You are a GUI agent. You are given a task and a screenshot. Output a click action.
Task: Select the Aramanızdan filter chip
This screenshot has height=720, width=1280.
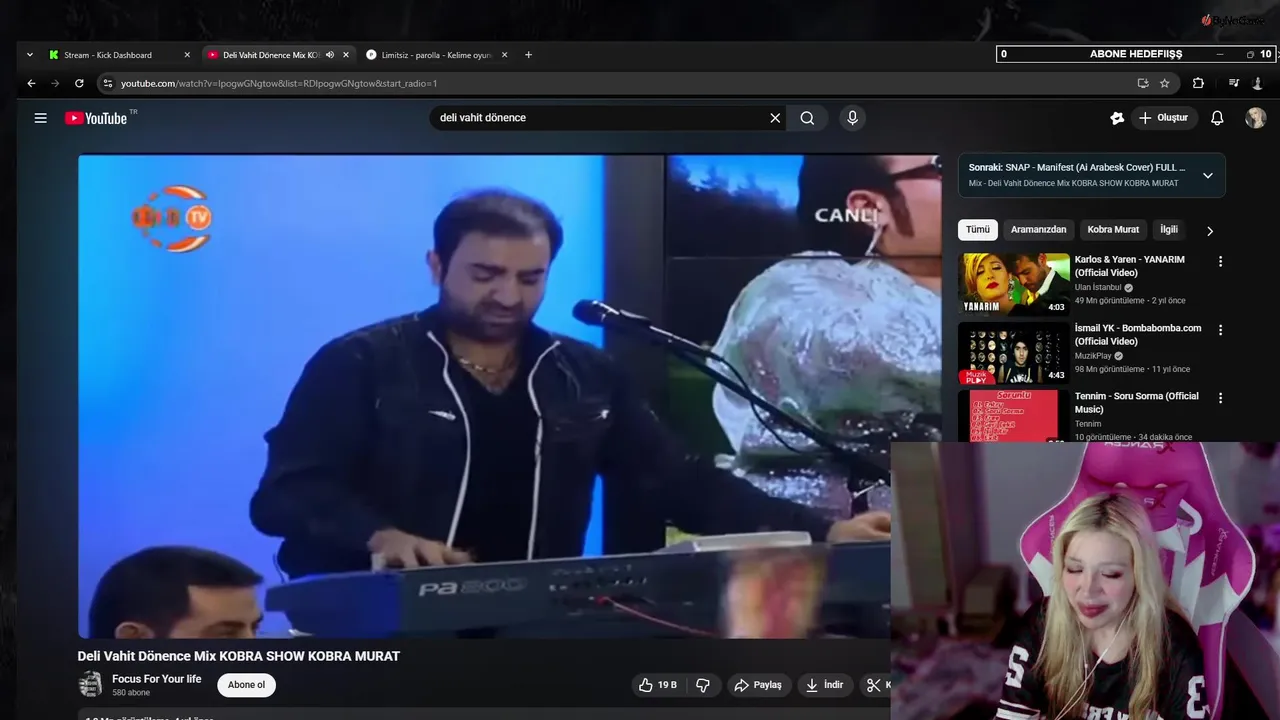coord(1038,230)
